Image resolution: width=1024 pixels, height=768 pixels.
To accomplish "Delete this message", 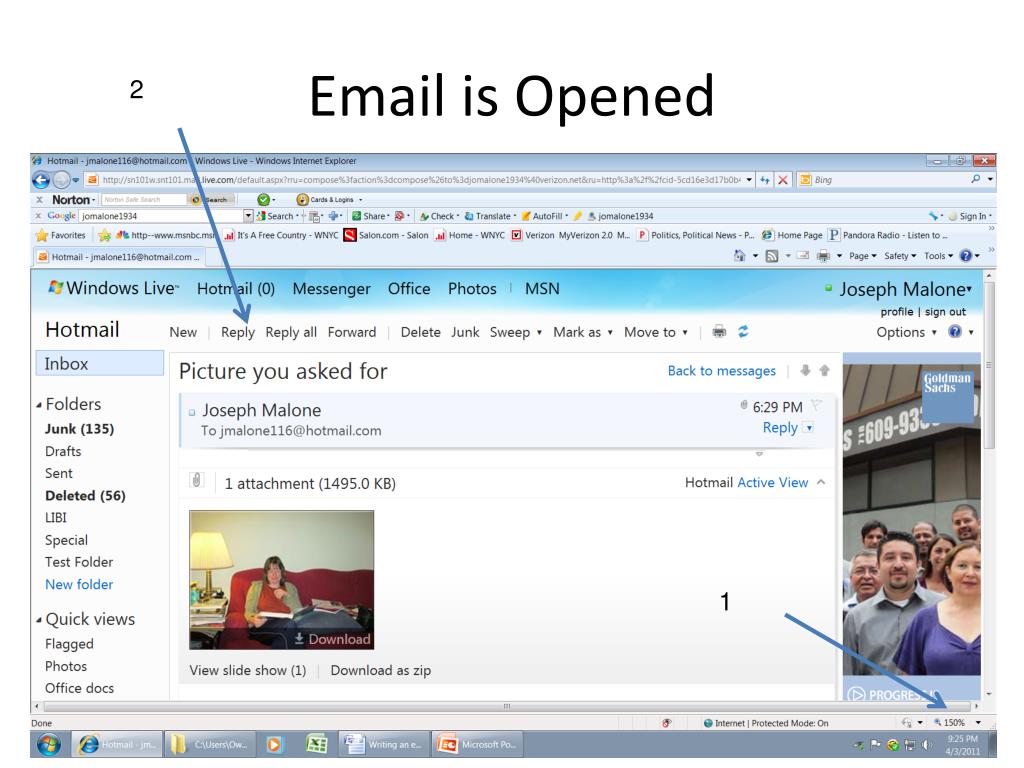I will [420, 332].
